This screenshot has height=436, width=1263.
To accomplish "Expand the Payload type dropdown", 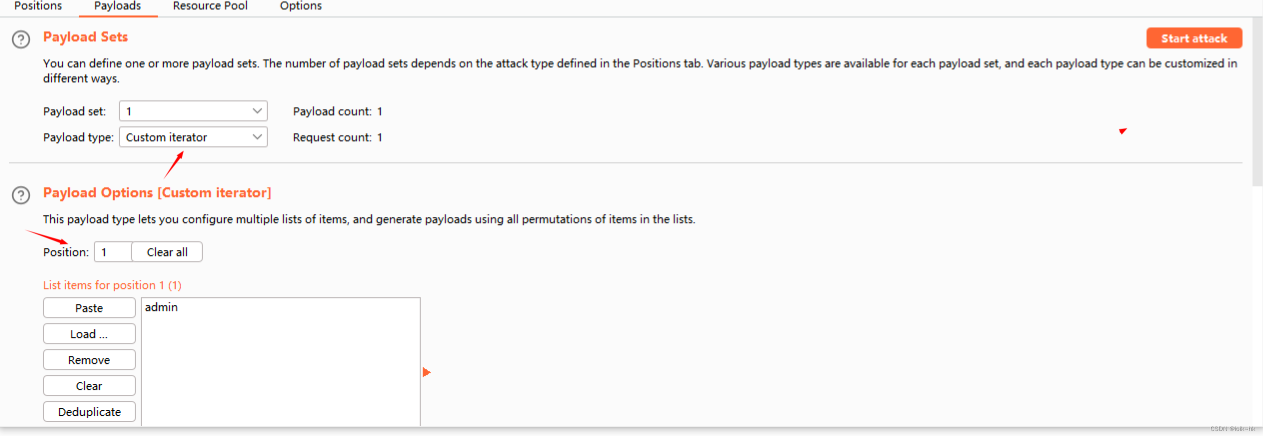I will pos(193,137).
